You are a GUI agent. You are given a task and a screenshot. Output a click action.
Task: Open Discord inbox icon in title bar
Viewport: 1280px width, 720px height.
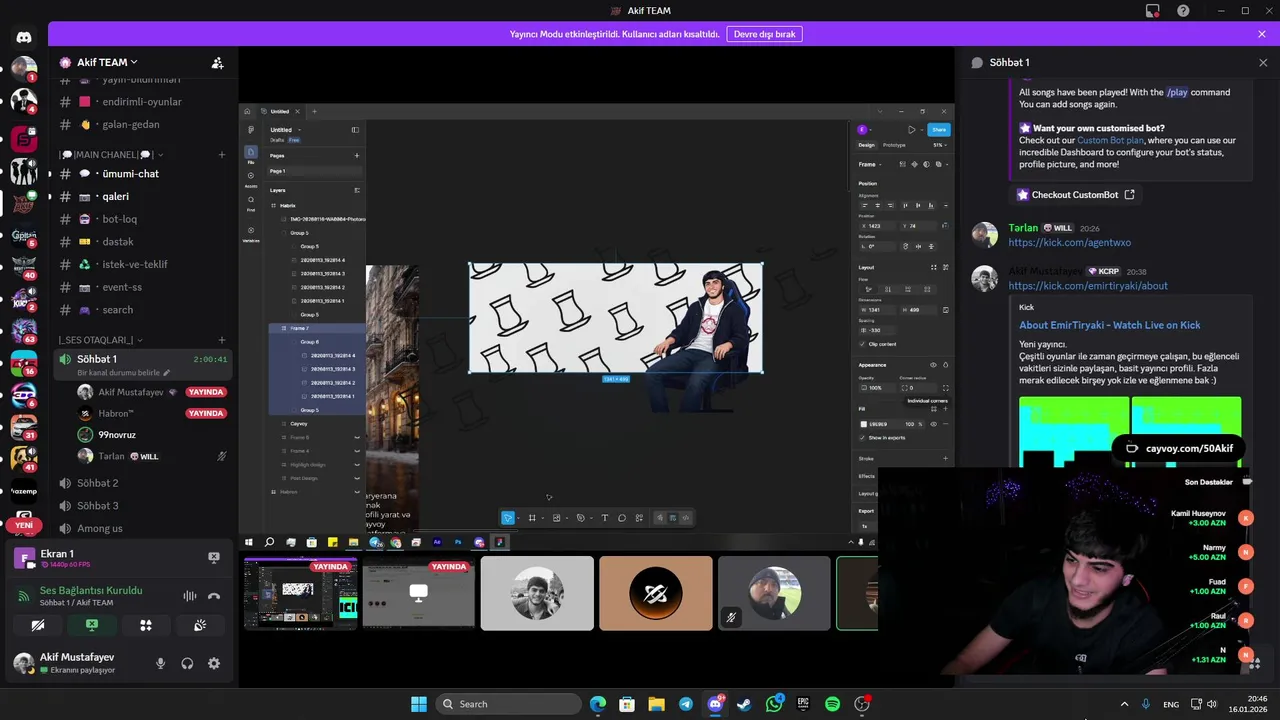click(1153, 11)
